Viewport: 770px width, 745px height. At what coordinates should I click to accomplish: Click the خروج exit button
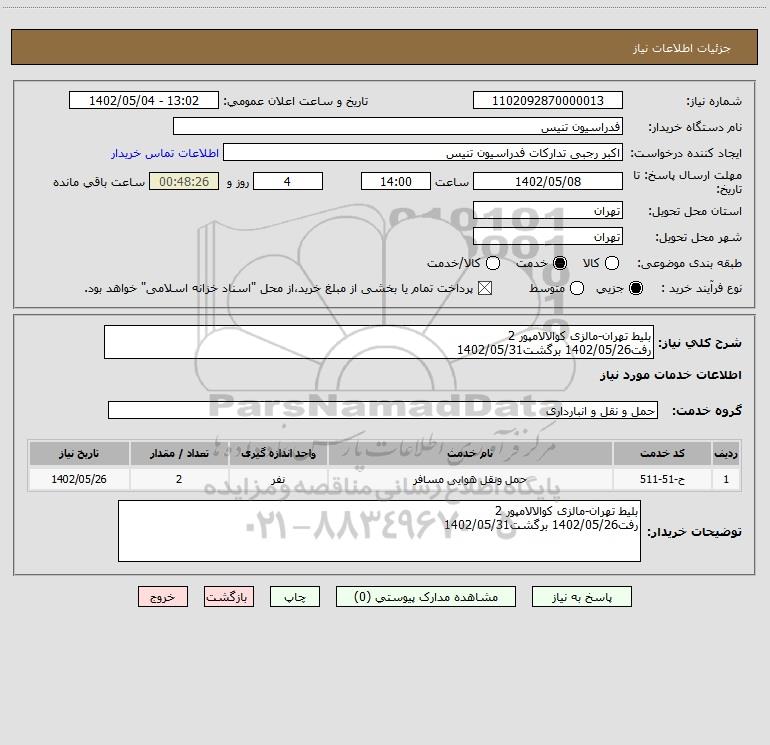click(163, 597)
